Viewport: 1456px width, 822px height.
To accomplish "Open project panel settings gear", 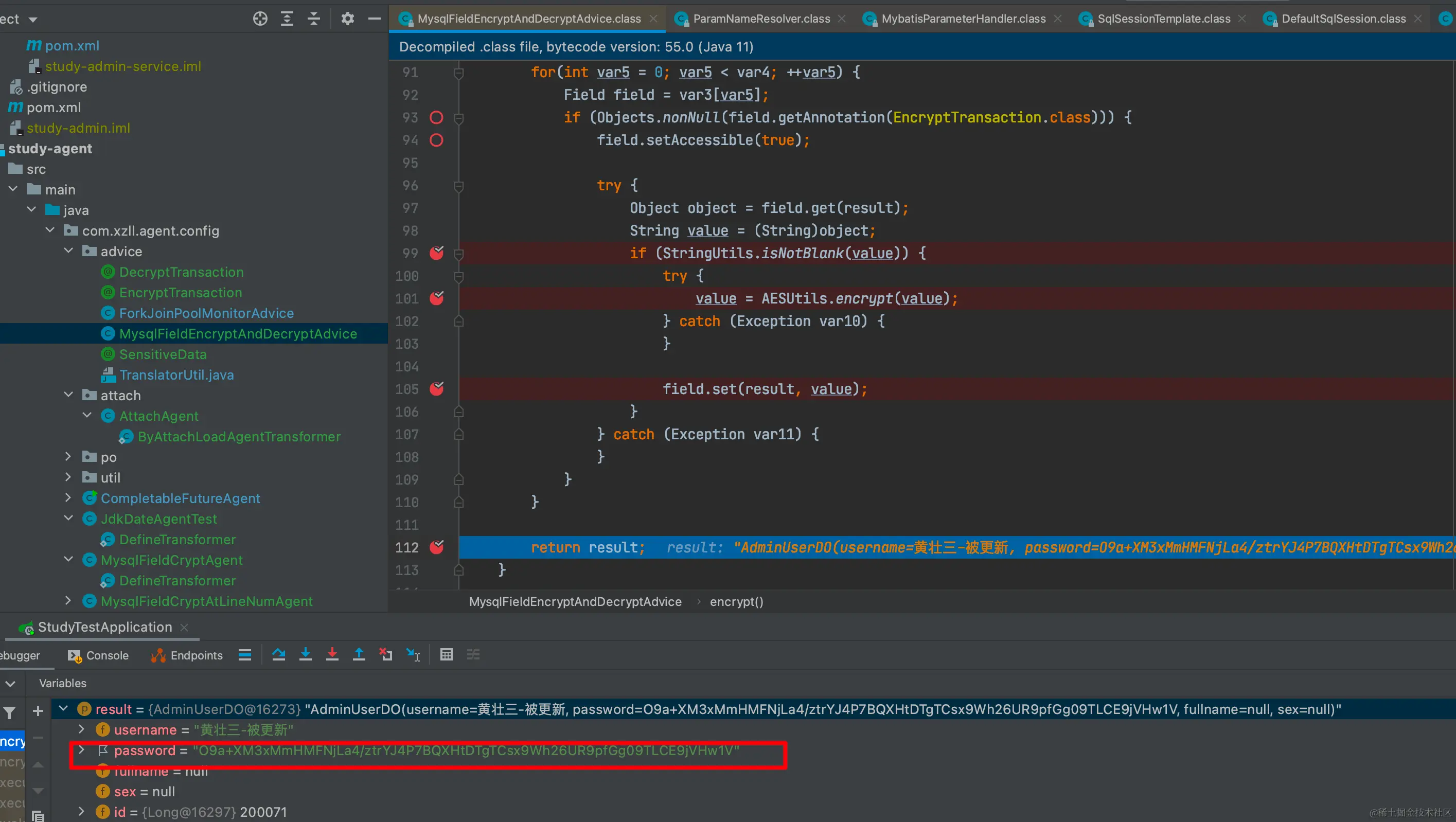I will click(x=348, y=19).
